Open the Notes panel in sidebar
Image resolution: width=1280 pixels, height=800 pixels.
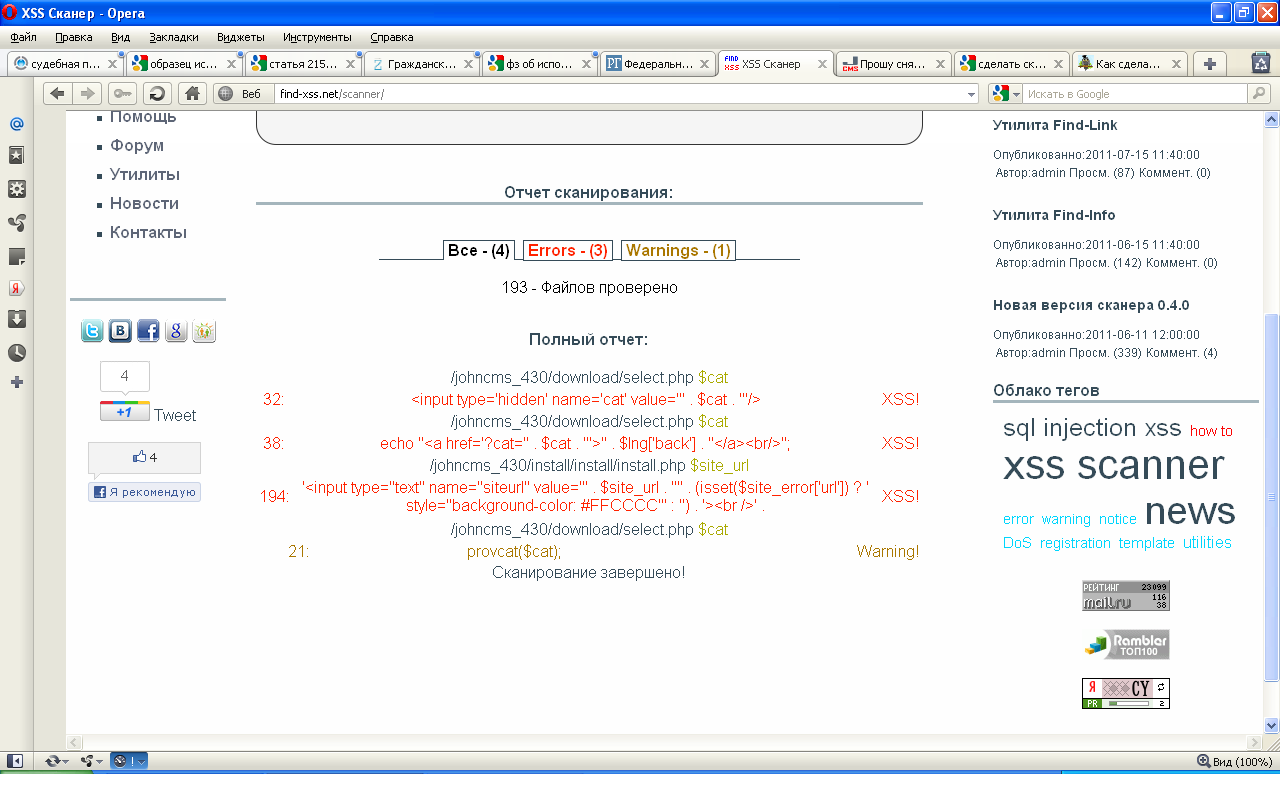click(x=17, y=257)
